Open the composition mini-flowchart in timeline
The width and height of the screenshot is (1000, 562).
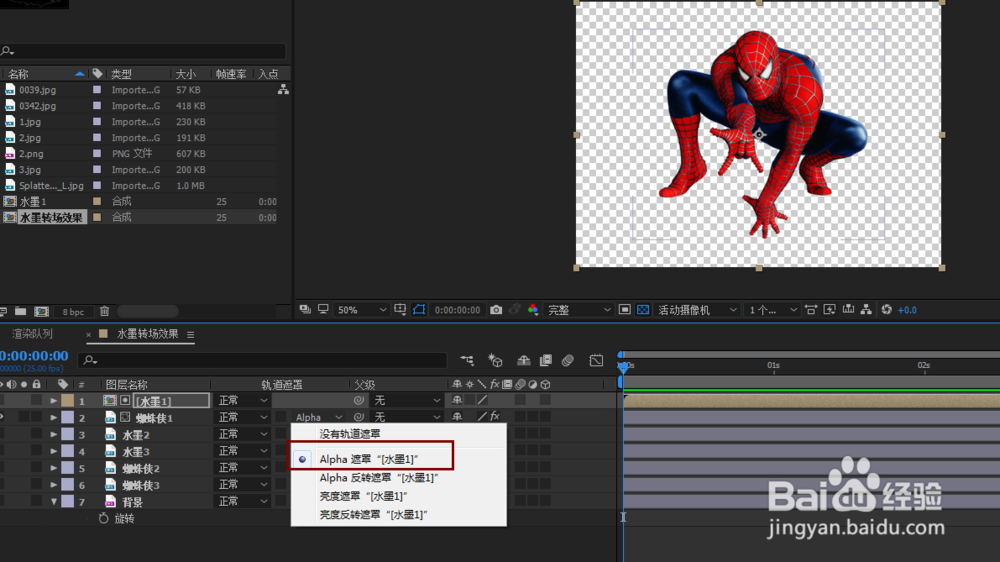(x=467, y=360)
